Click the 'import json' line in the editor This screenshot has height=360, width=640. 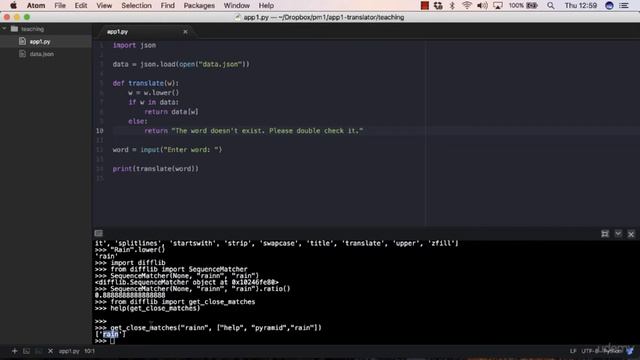pos(134,45)
